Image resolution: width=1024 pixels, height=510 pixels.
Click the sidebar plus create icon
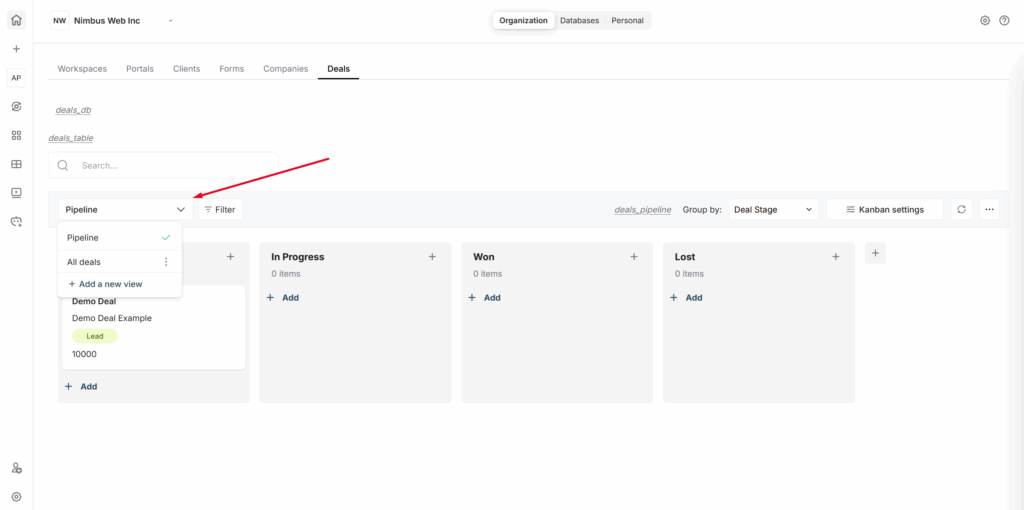16,49
